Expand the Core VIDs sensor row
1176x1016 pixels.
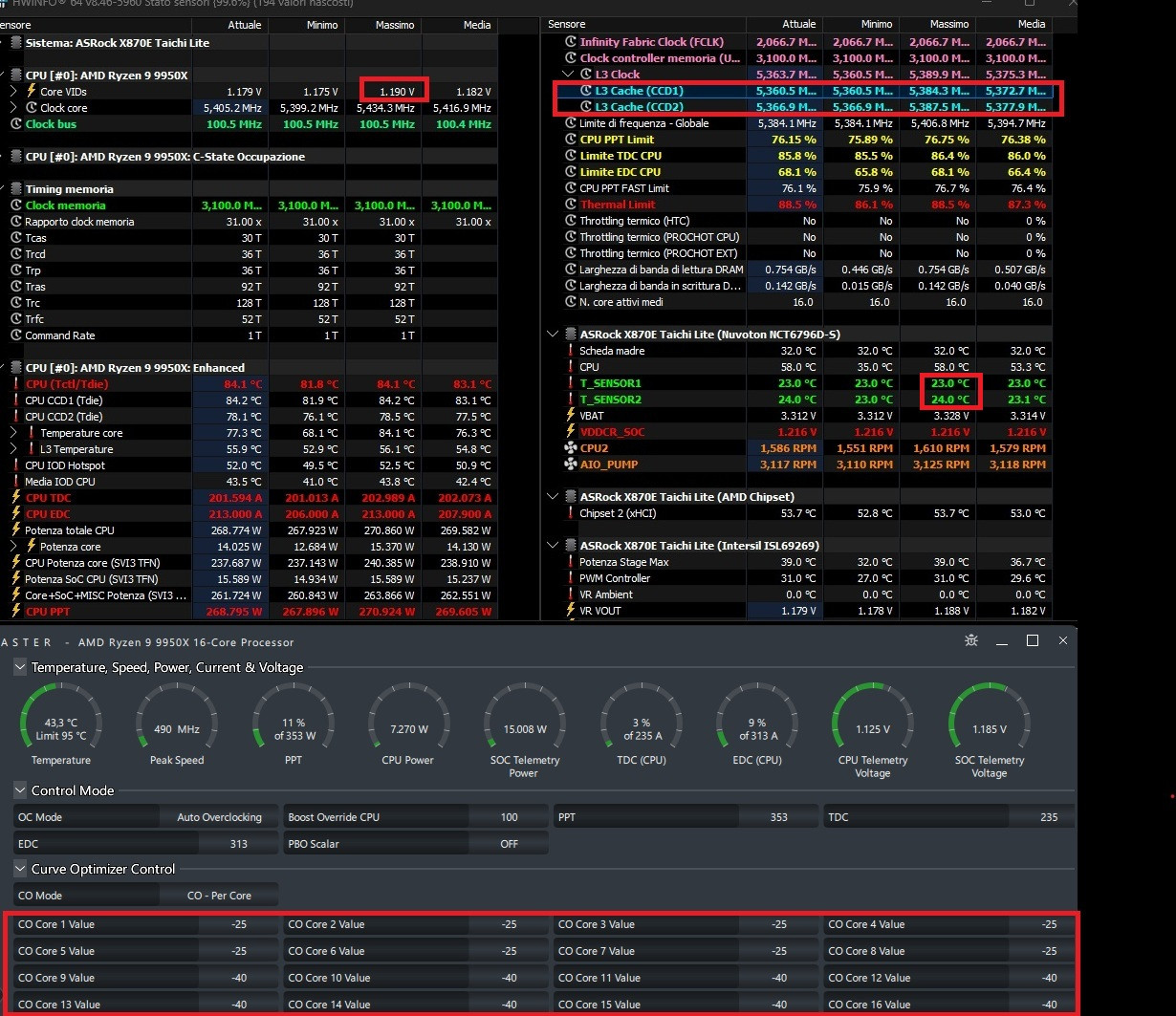point(13,91)
